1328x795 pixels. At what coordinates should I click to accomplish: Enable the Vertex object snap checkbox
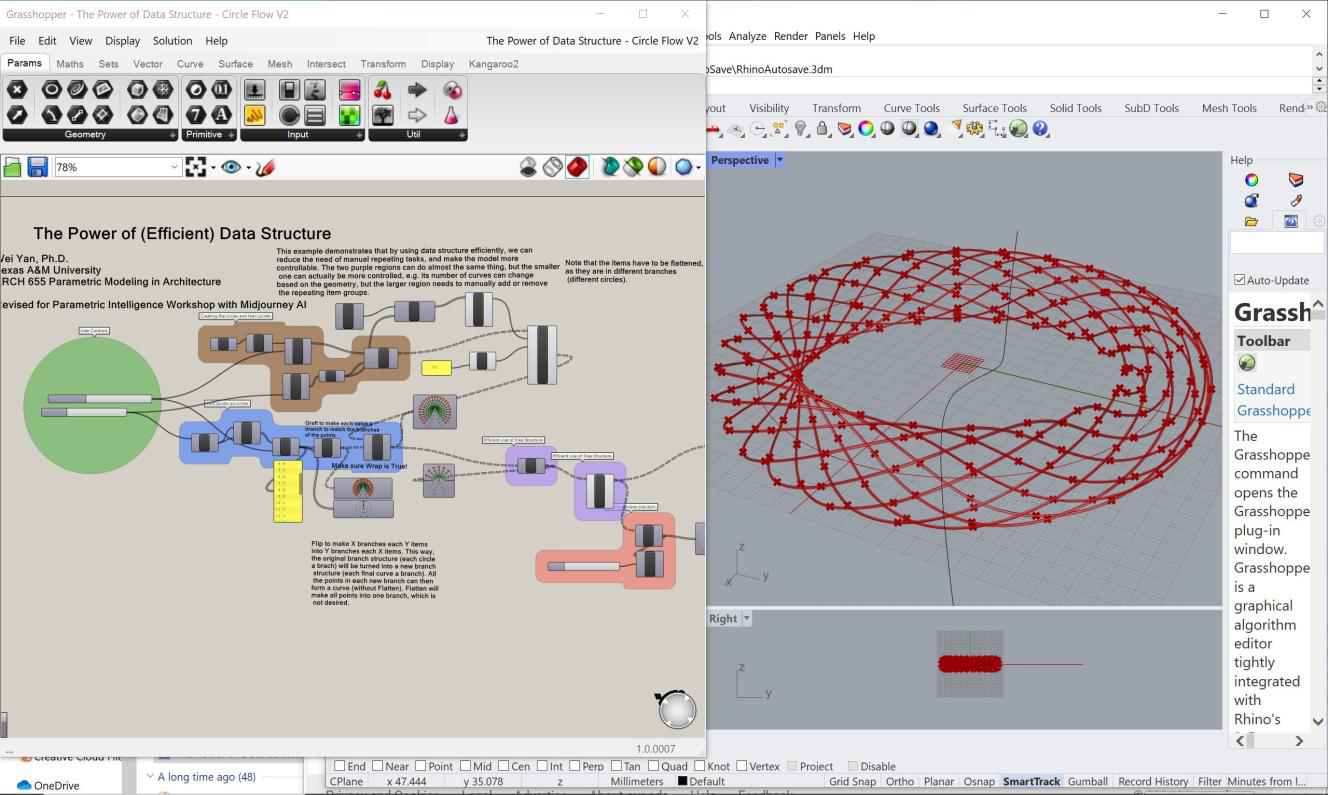pos(742,766)
